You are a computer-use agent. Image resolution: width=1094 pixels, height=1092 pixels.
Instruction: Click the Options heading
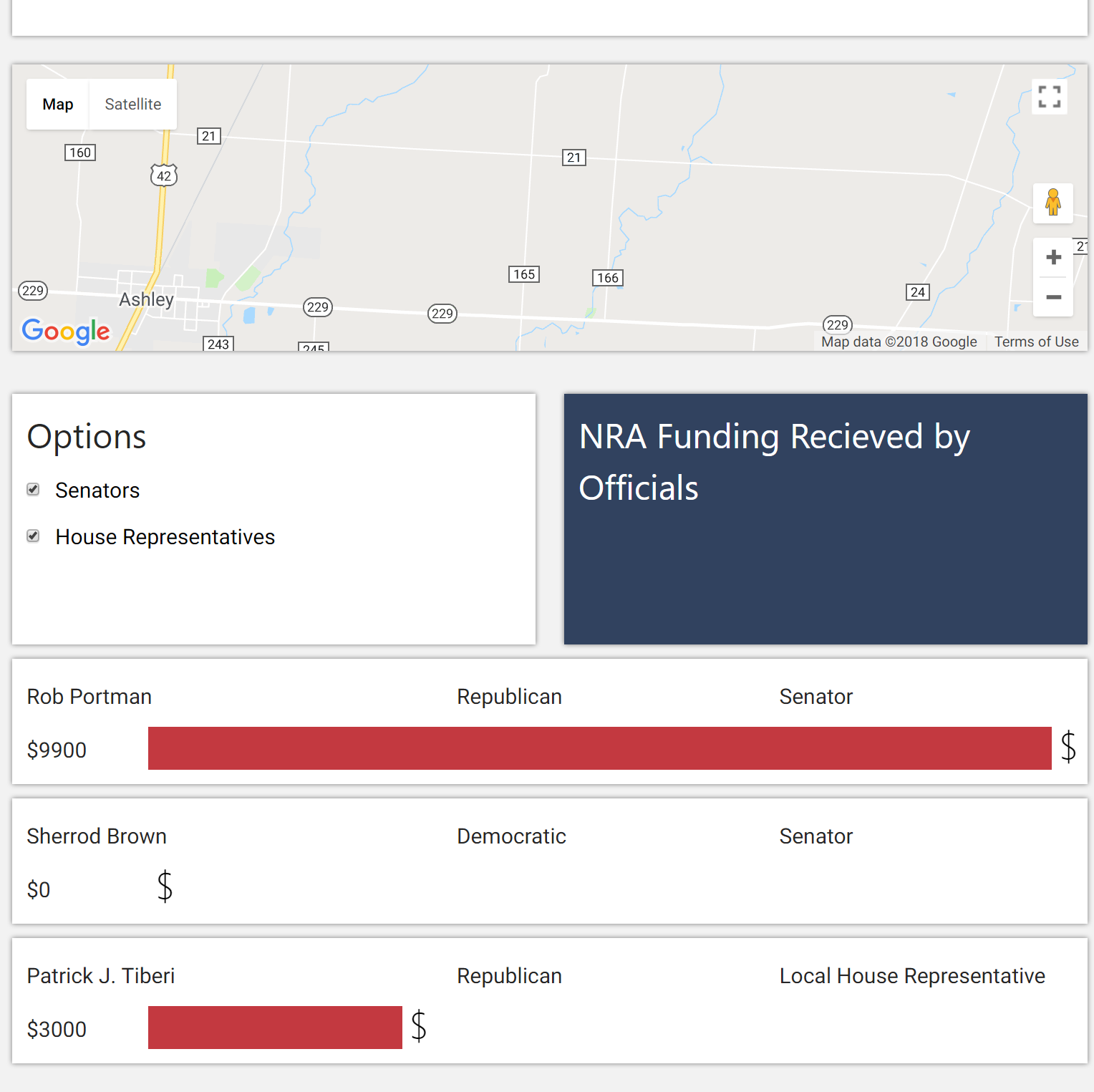[x=87, y=437]
